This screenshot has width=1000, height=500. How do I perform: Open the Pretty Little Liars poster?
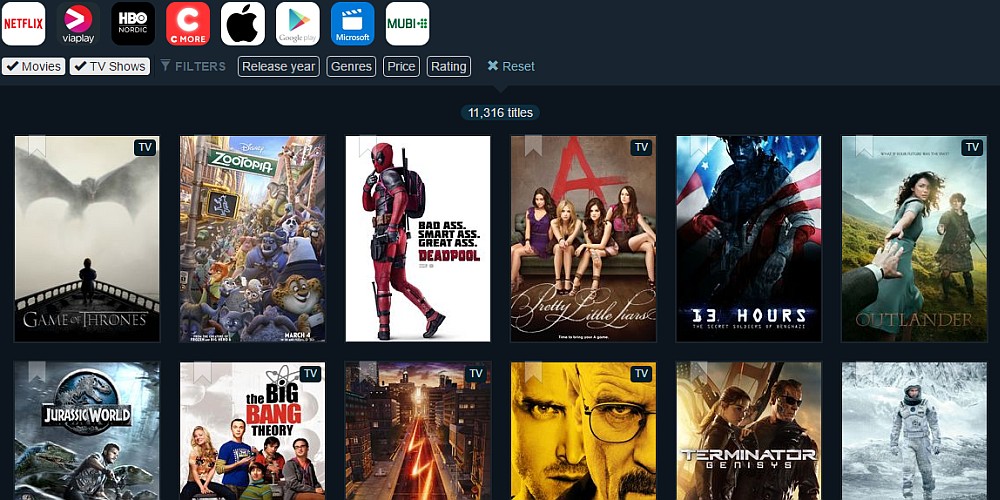click(583, 239)
